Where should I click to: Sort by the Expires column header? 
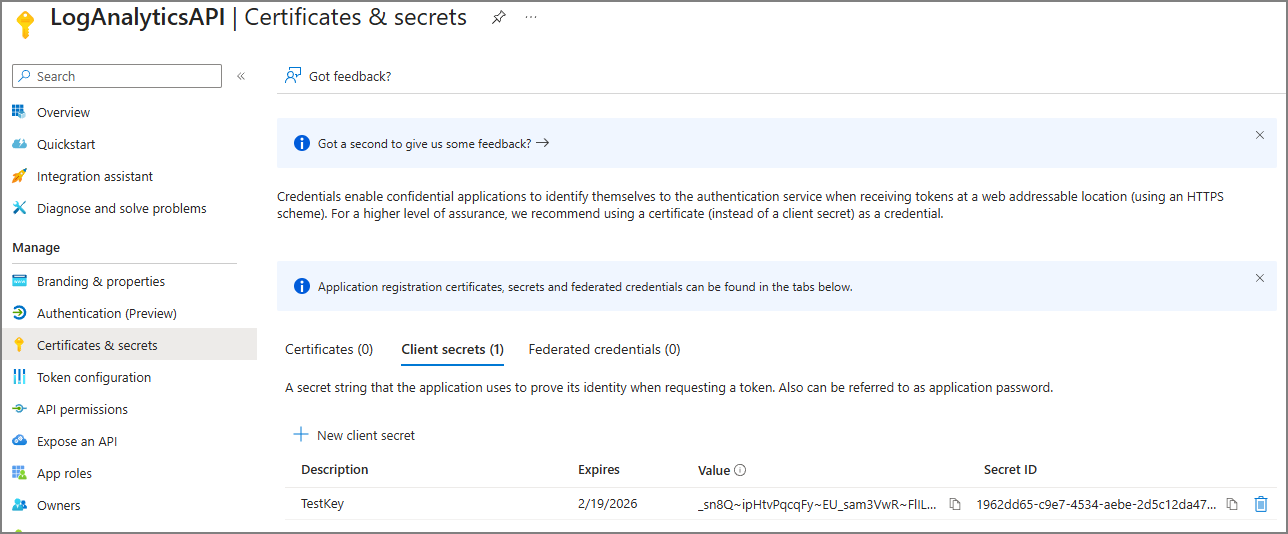pos(599,469)
